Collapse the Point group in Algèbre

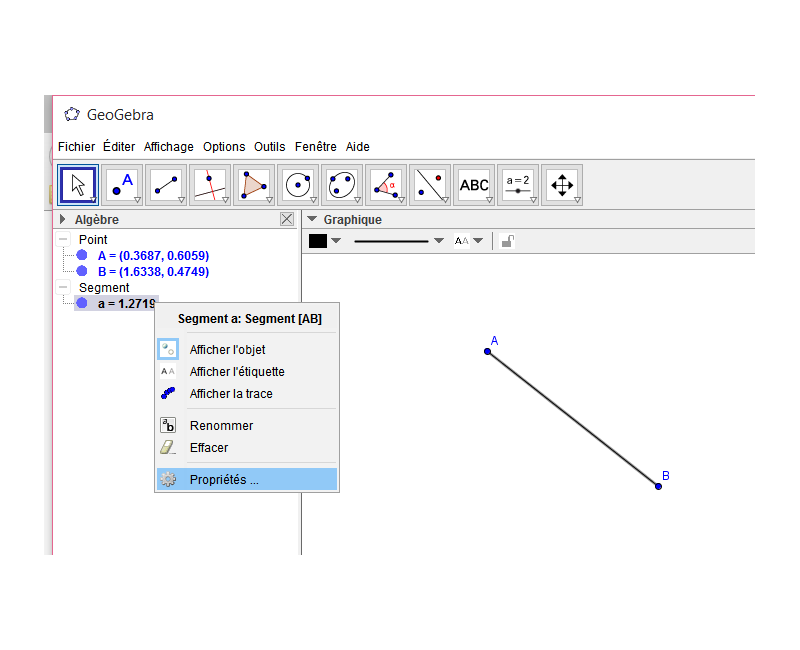64,240
